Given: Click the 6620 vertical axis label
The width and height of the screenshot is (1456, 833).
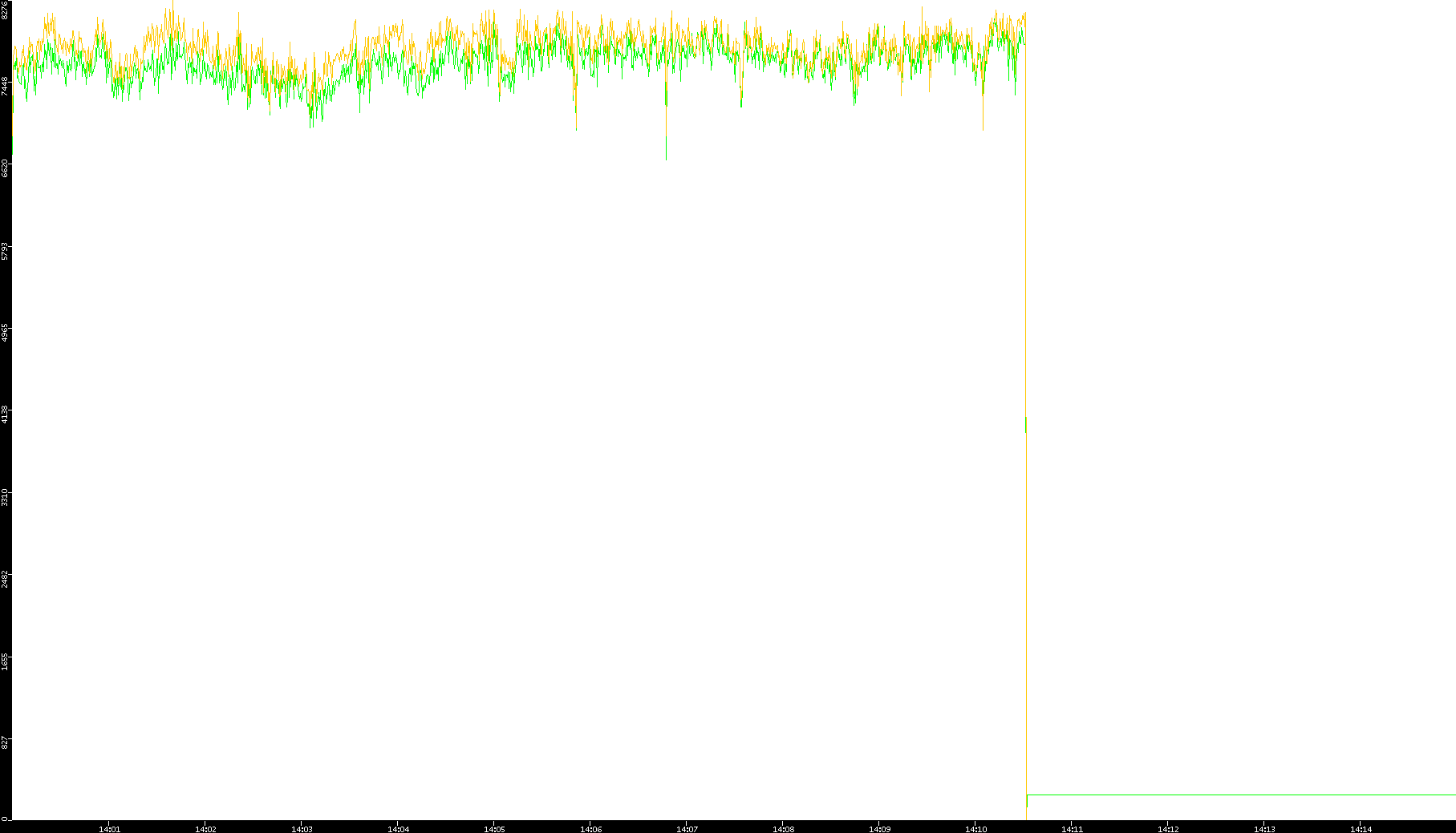Looking at the screenshot, I should click(x=5, y=168).
